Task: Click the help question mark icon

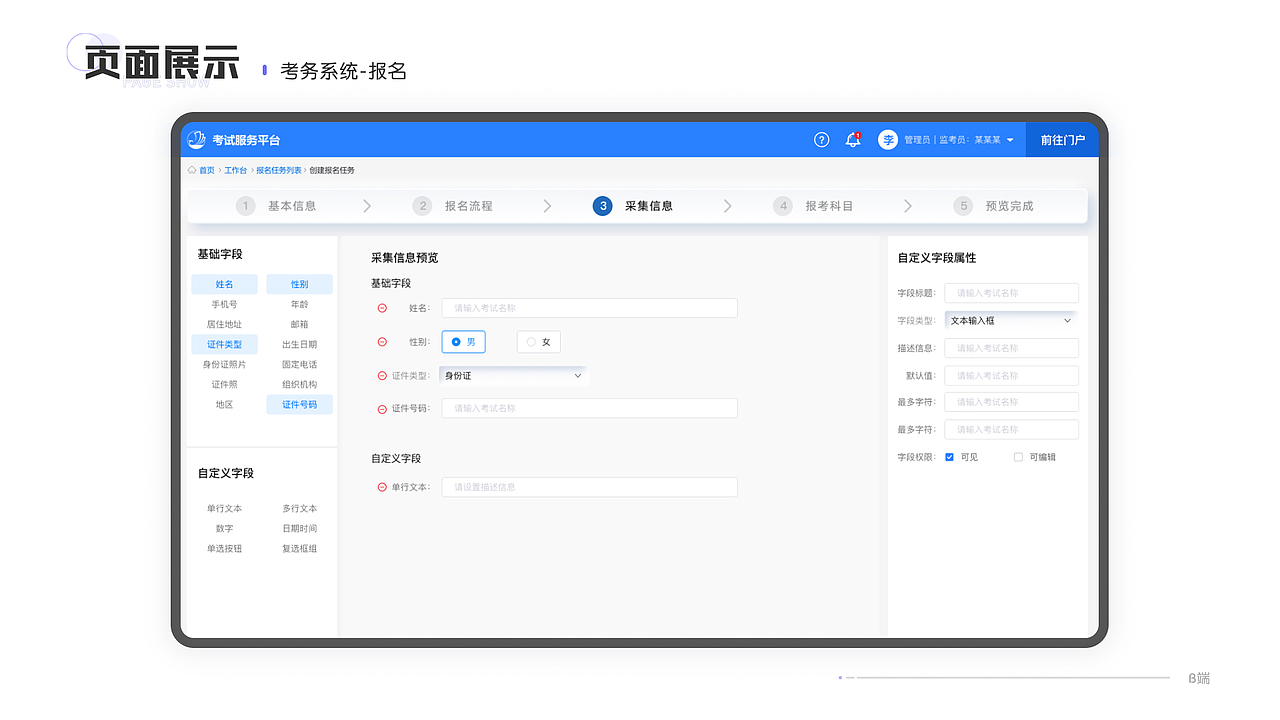Action: point(821,140)
